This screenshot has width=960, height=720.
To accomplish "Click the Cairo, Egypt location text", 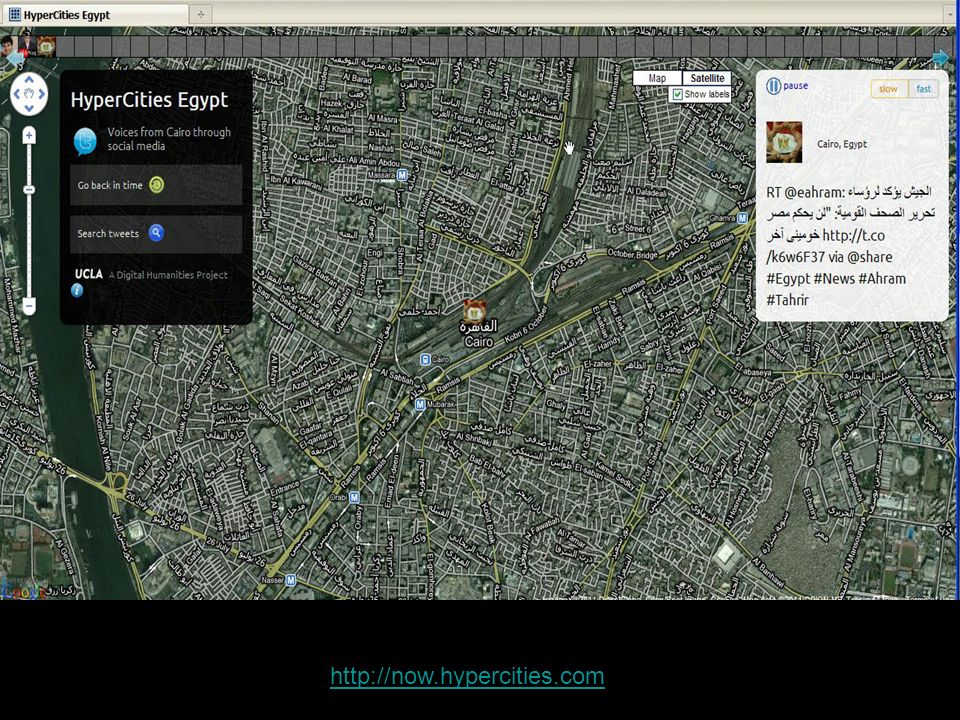I will [x=842, y=144].
